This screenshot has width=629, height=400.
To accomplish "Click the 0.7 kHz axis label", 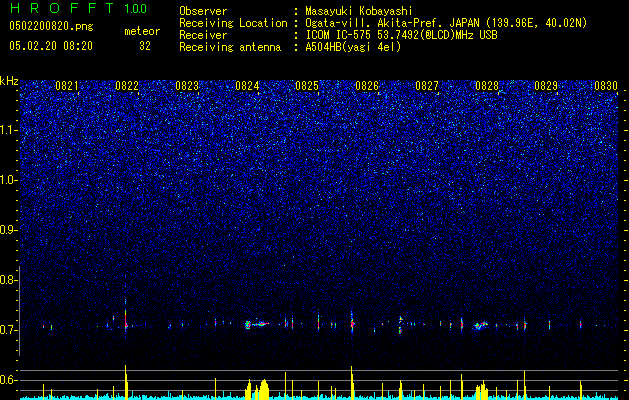I will 9,330.
